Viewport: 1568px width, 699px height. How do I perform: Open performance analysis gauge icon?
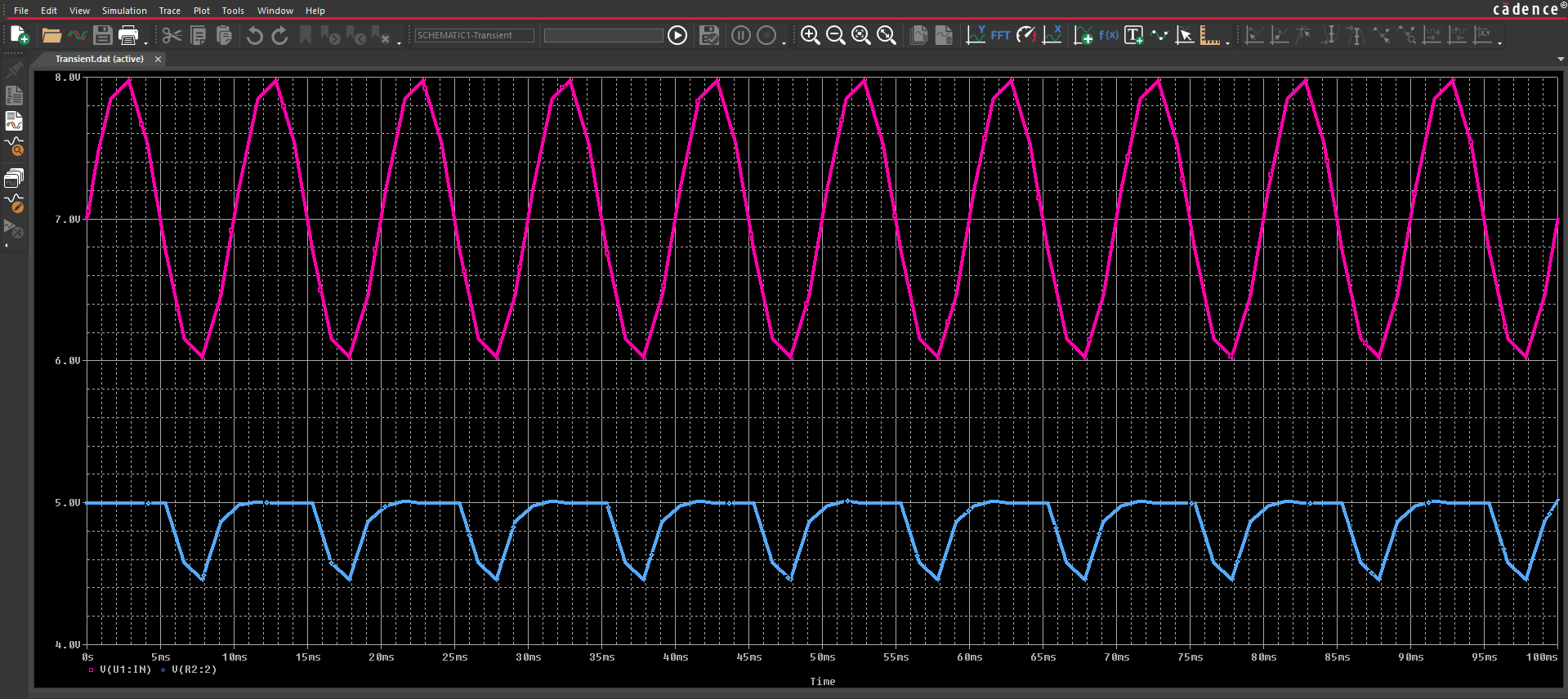(x=1026, y=35)
